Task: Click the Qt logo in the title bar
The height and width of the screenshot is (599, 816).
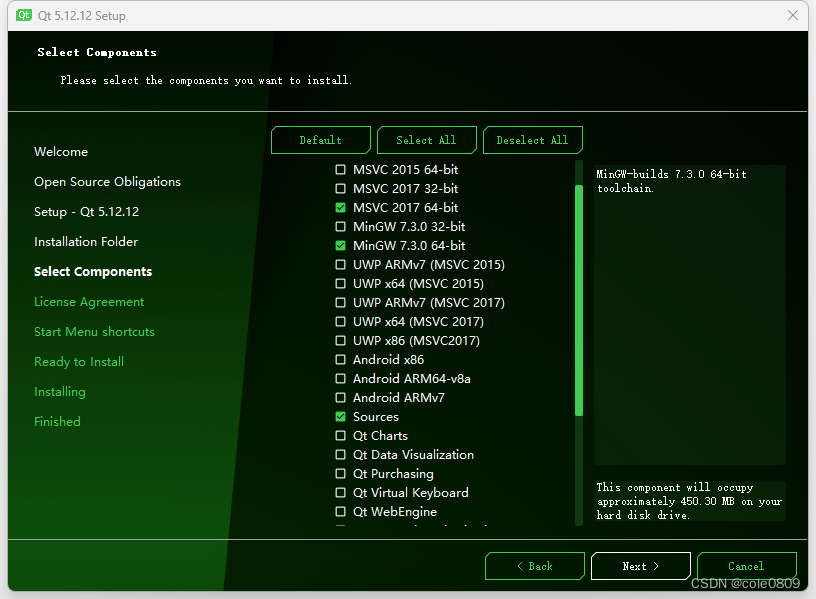Action: 25,15
